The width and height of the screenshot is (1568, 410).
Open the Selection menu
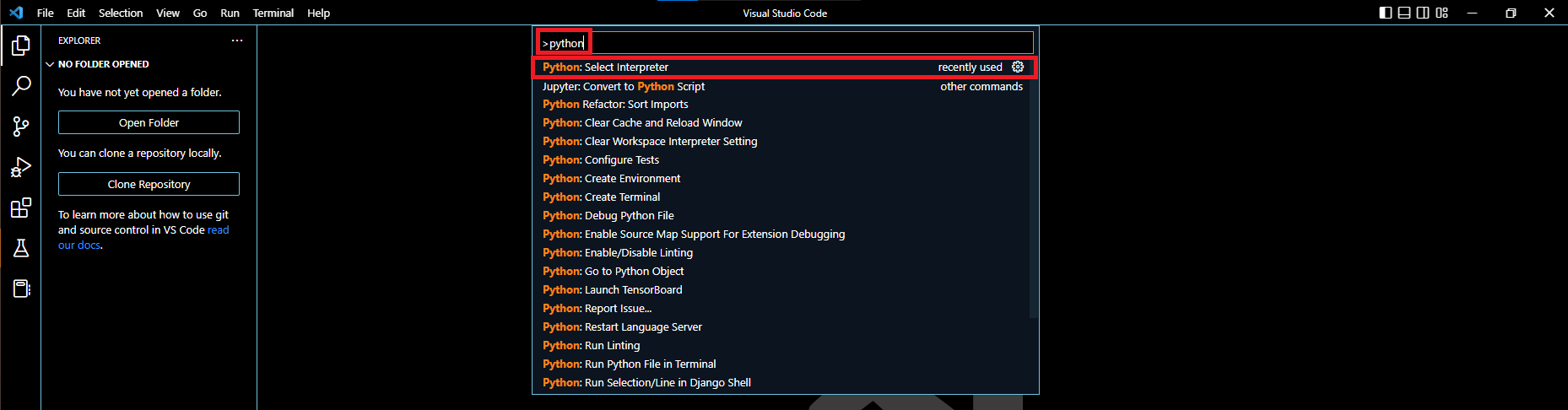click(121, 13)
